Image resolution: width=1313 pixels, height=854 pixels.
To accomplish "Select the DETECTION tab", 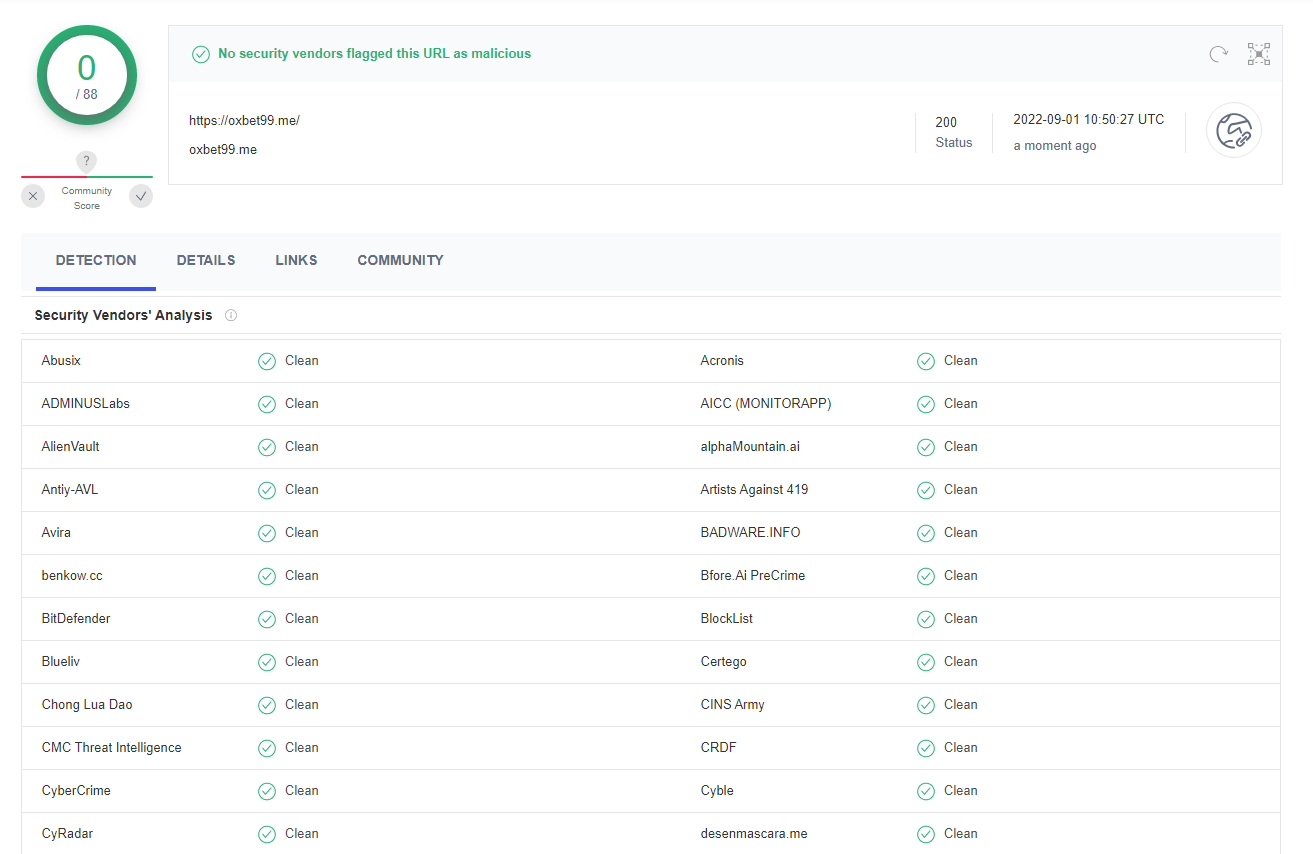I will [x=96, y=260].
